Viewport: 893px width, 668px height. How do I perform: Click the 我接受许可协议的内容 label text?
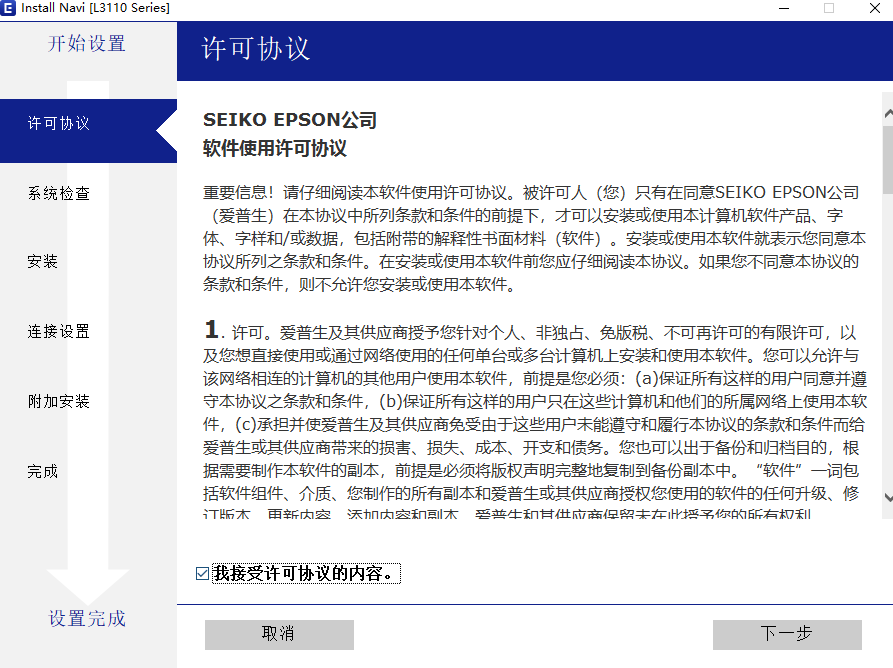[x=306, y=573]
